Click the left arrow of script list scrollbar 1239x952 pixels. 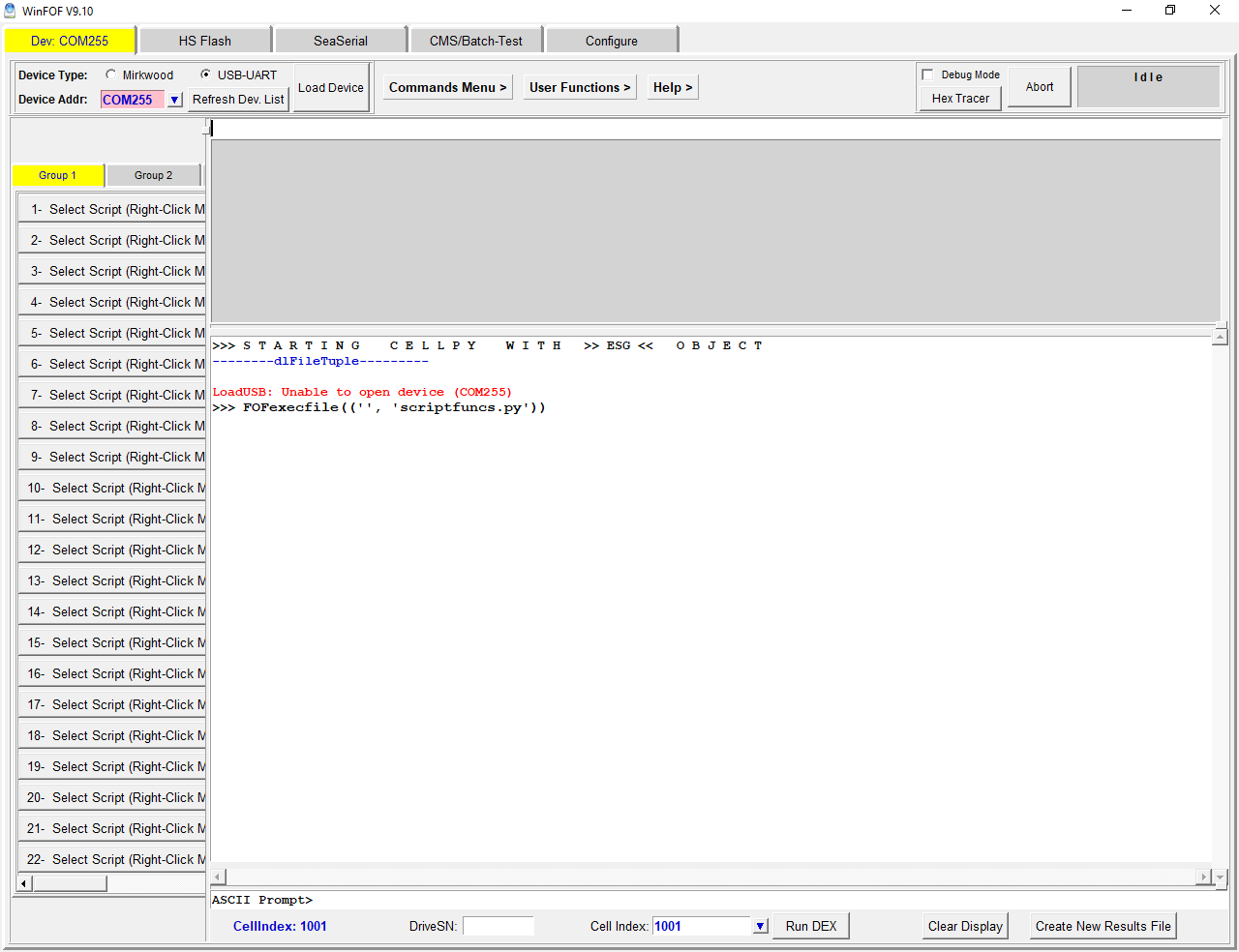[25, 883]
